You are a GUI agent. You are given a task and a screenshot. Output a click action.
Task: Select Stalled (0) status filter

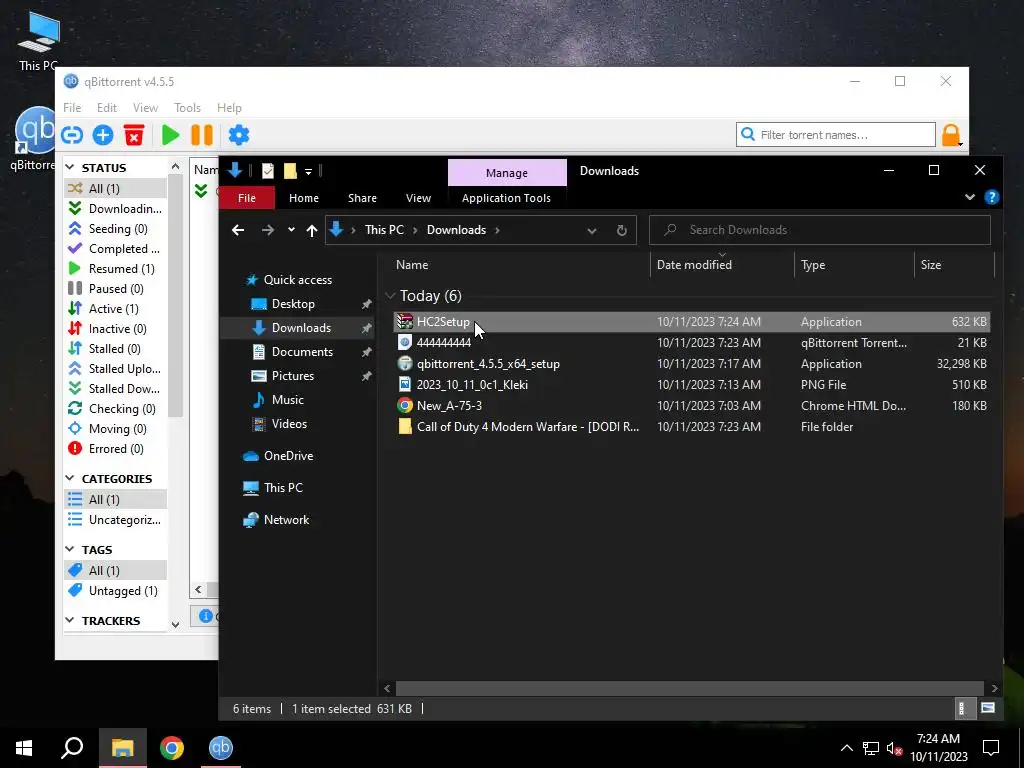(116, 349)
